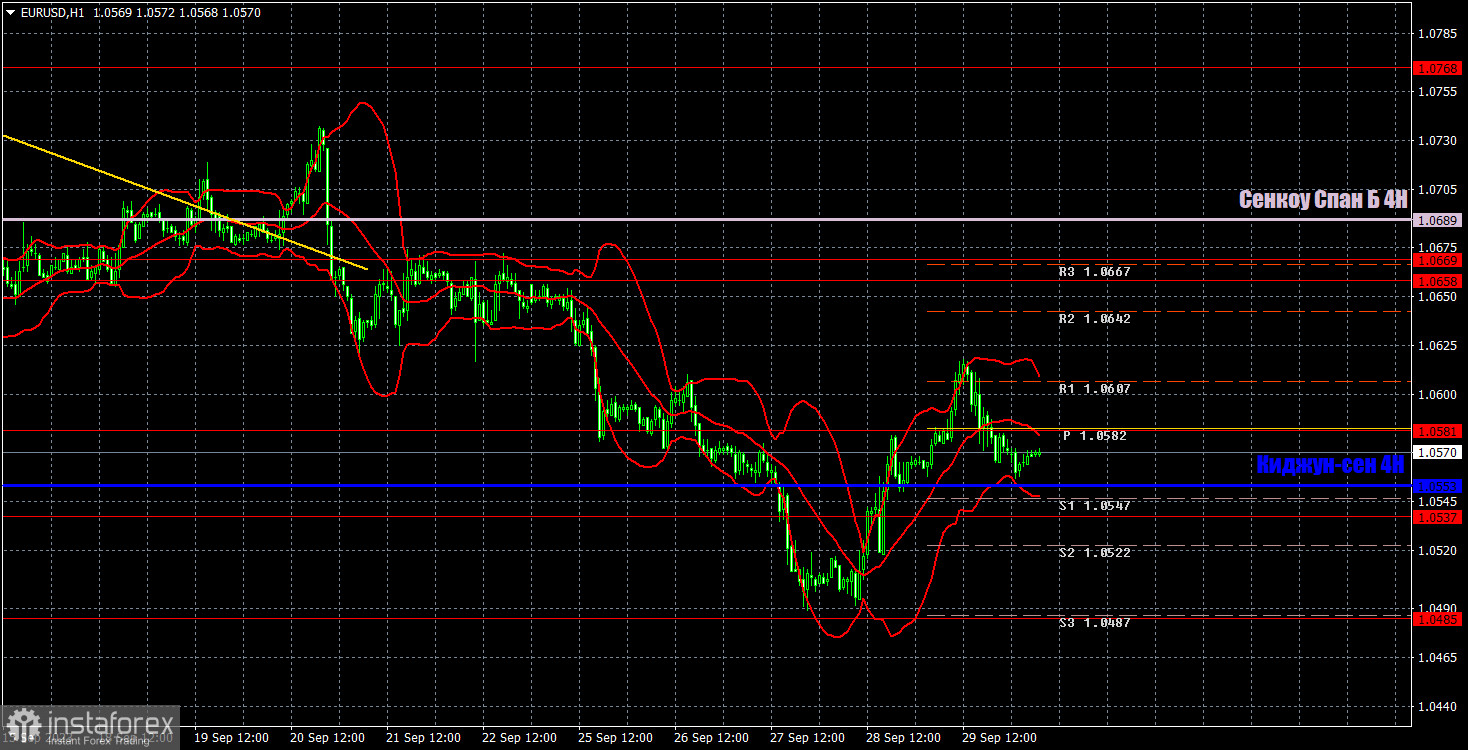Click the 19 Sep 12:00 time label
This screenshot has width=1468, height=750.
click(x=231, y=738)
